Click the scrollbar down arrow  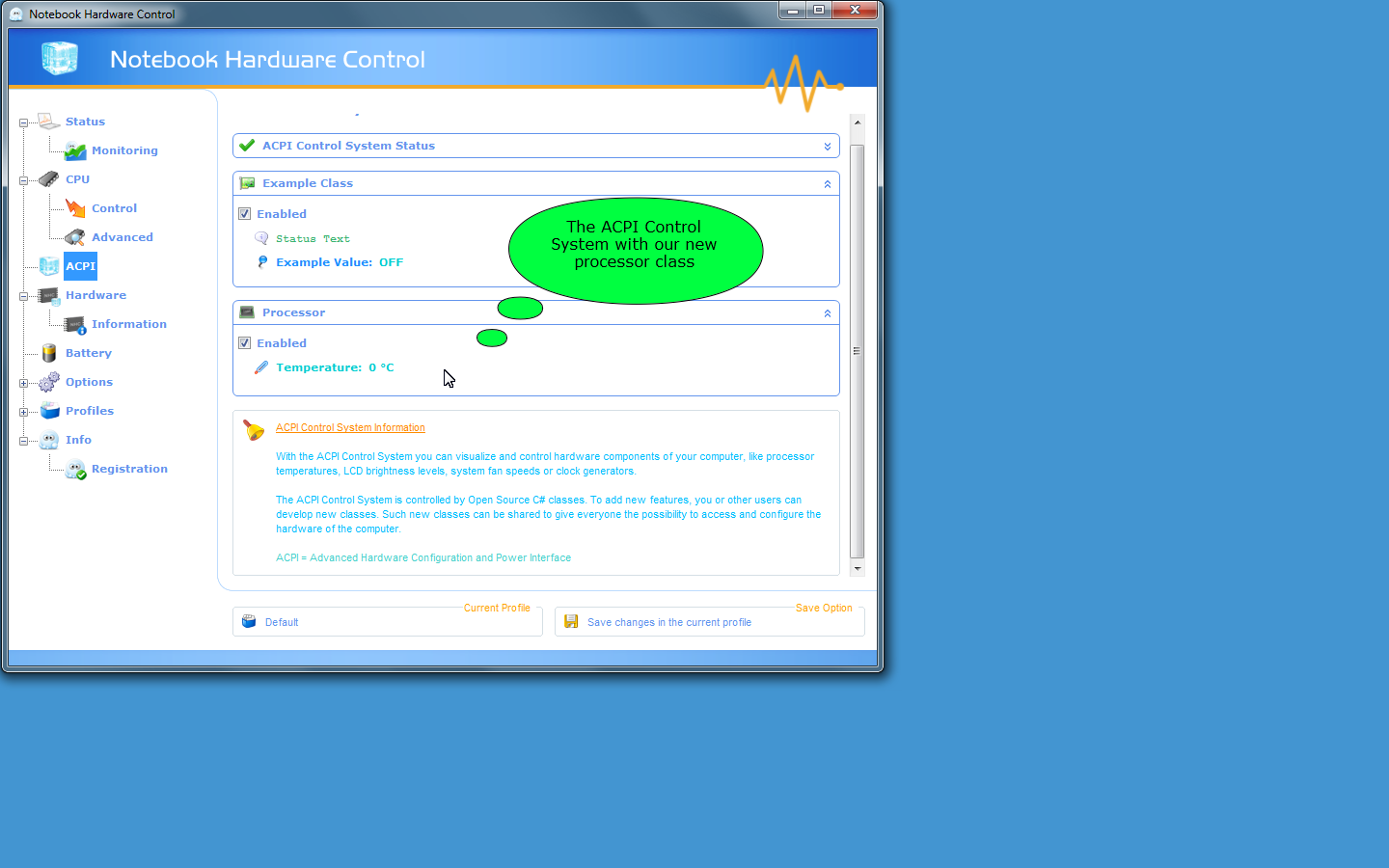tap(857, 569)
